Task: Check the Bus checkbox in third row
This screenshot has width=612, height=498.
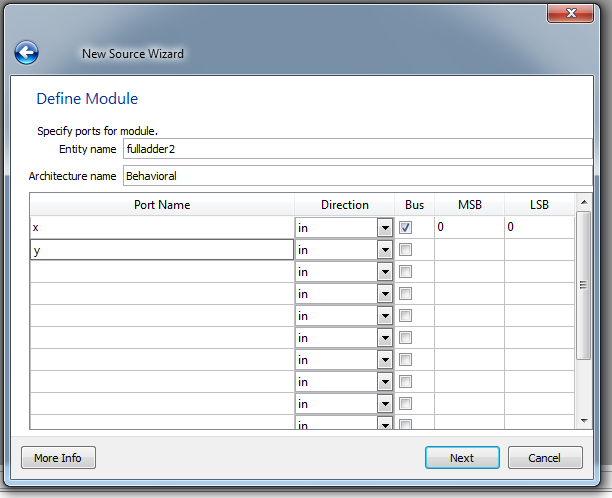Action: [406, 272]
